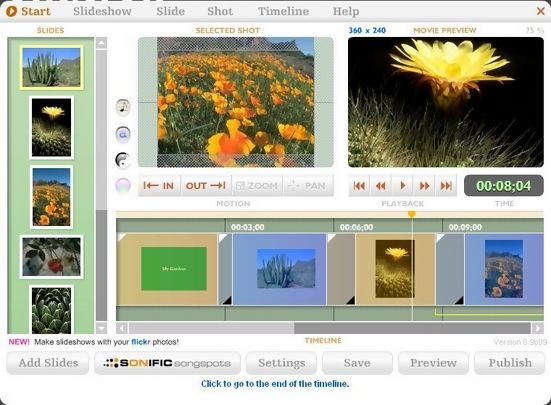
Task: Select the poppies clip in the timeline
Action: coord(504,269)
